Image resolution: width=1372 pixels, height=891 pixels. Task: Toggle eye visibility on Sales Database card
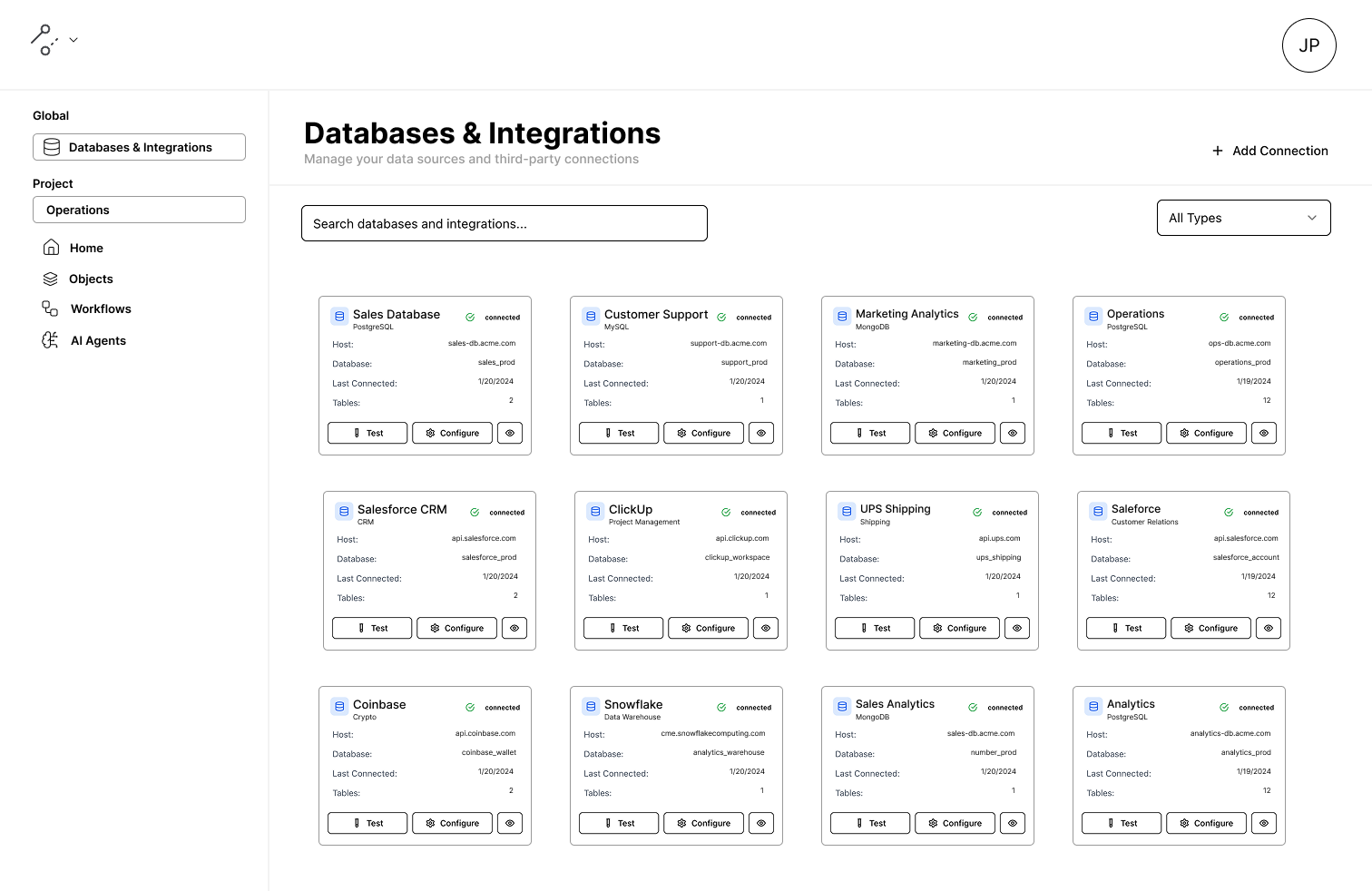[x=510, y=433]
